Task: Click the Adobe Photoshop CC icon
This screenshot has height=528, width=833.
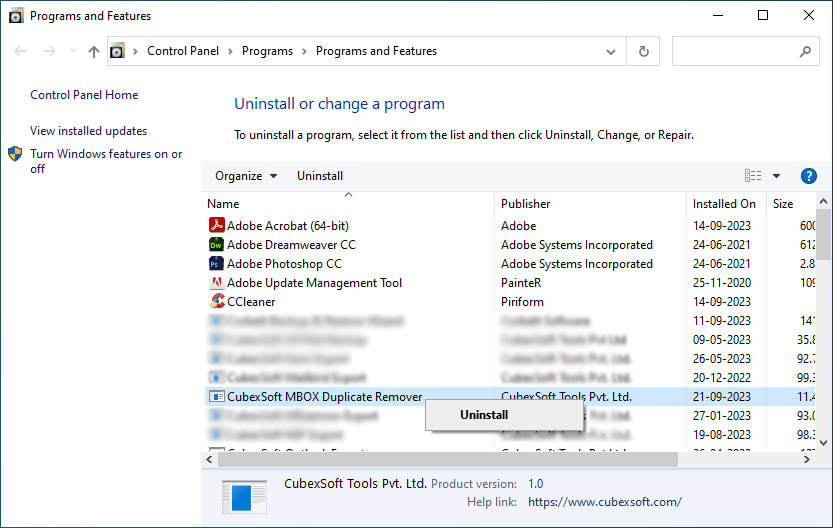Action: pyautogui.click(x=216, y=263)
